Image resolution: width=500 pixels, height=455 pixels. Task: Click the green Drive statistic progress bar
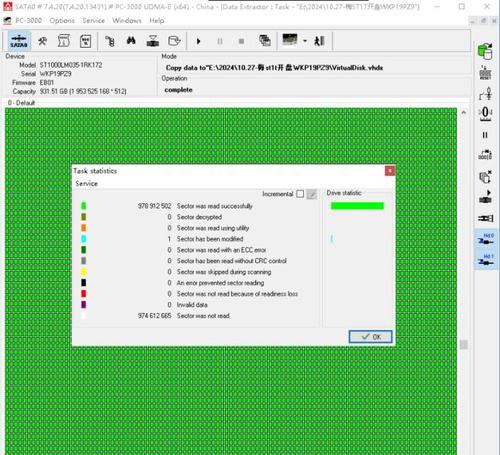click(357, 206)
